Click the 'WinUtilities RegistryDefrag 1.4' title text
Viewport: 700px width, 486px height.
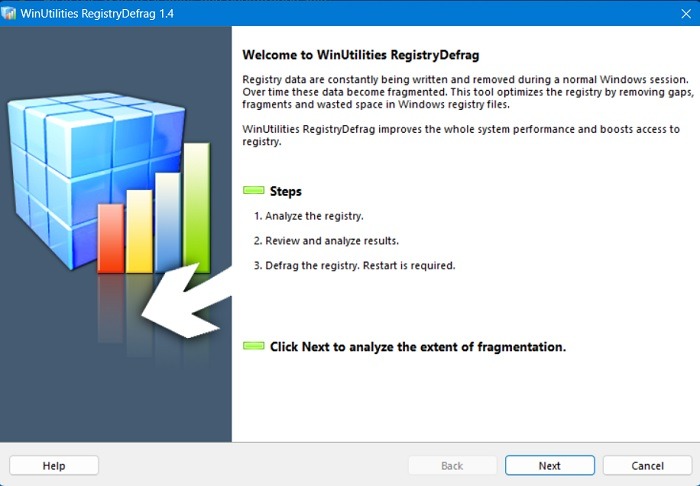tap(97, 13)
